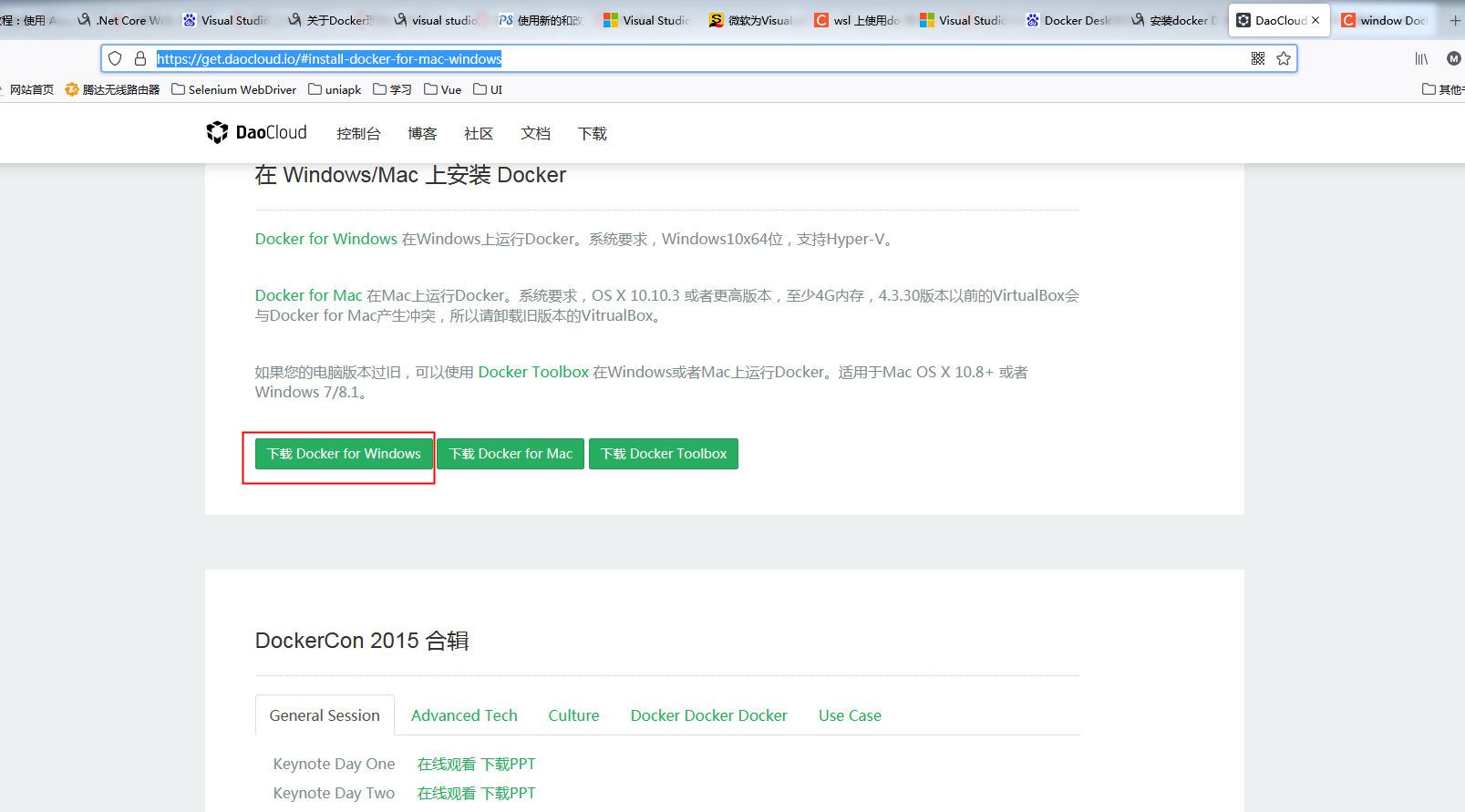Open the uniapk bookmark folder
Image resolution: width=1465 pixels, height=812 pixels.
click(x=335, y=89)
